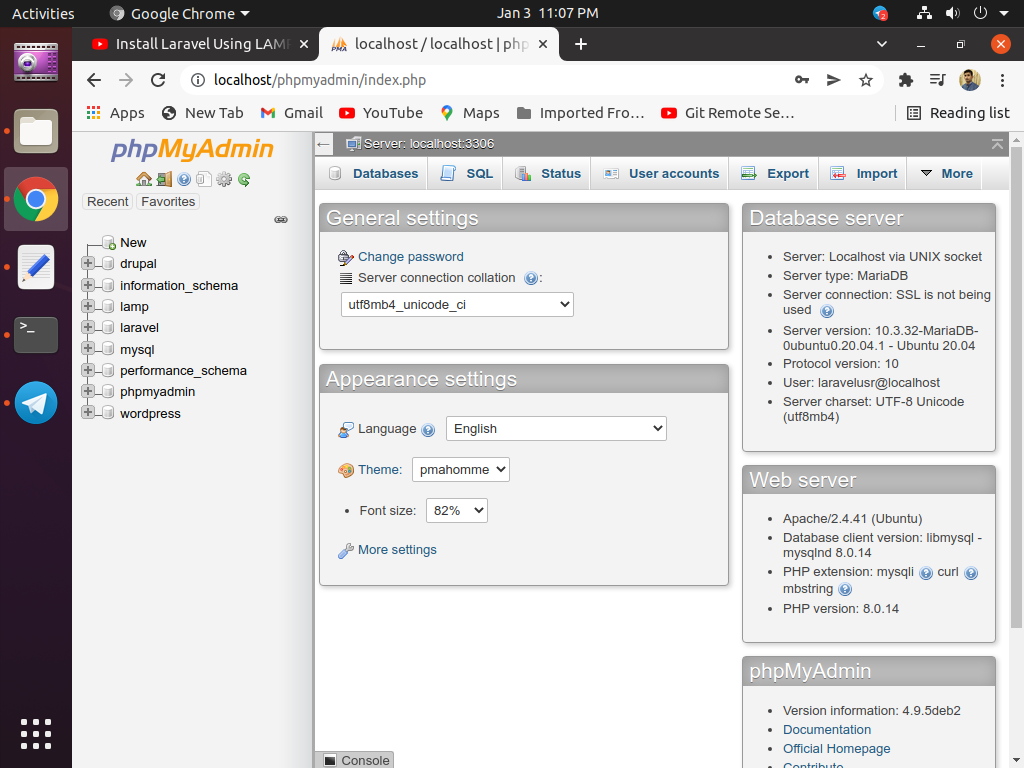Open navigation panel settings gear icon
The width and height of the screenshot is (1024, 768).
click(224, 179)
